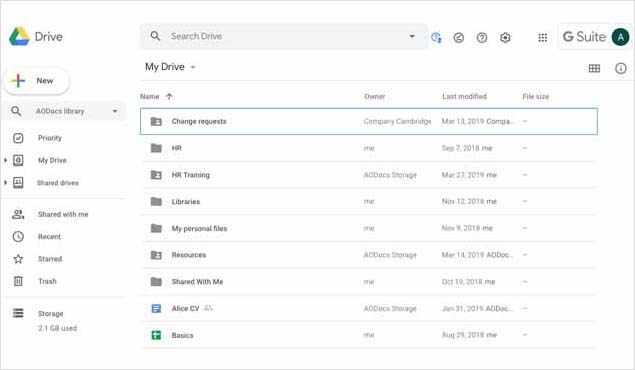Screen dimensions: 635x370
Task: Select the Resources folder name
Action: (x=189, y=255)
